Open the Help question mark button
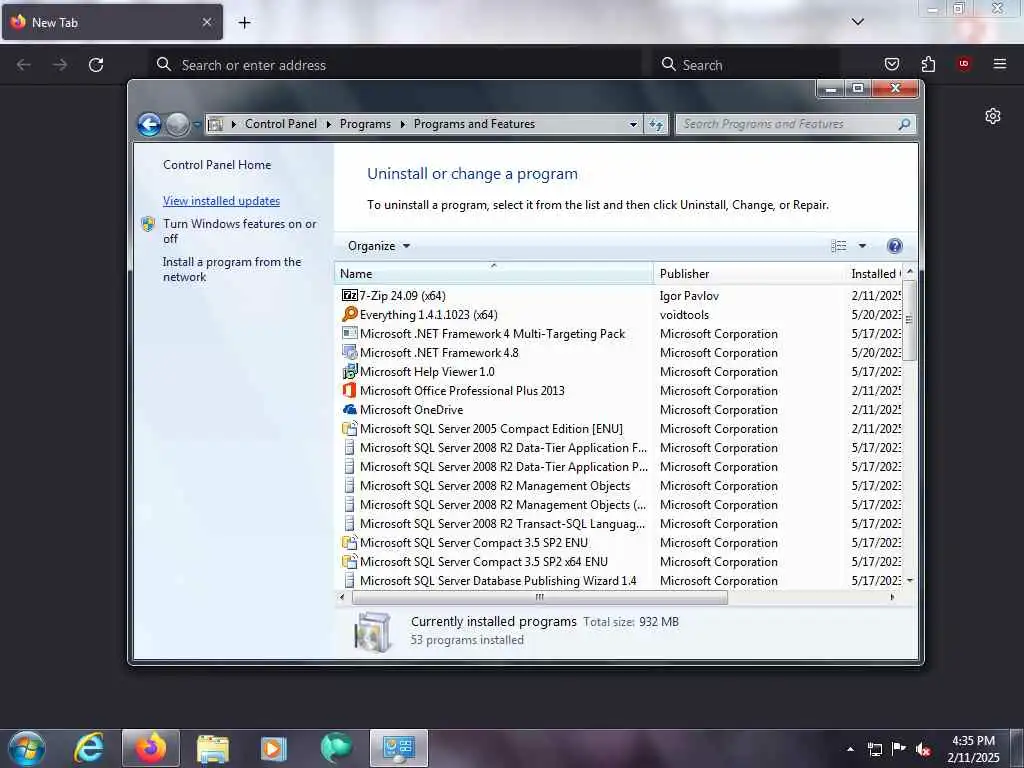Screen dimensions: 1024x768 click(895, 246)
